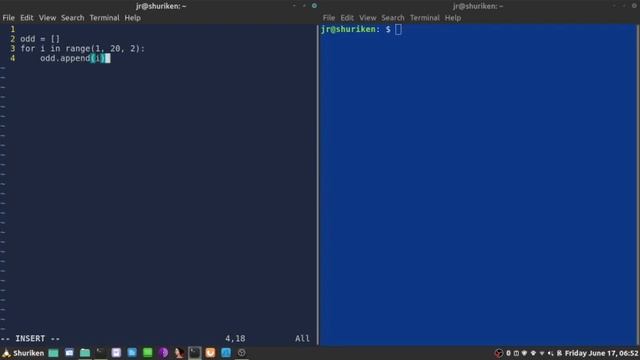This screenshot has height=360, width=640.
Task: Click the 'odd = []' line in vim
Action: pyautogui.click(x=40, y=39)
